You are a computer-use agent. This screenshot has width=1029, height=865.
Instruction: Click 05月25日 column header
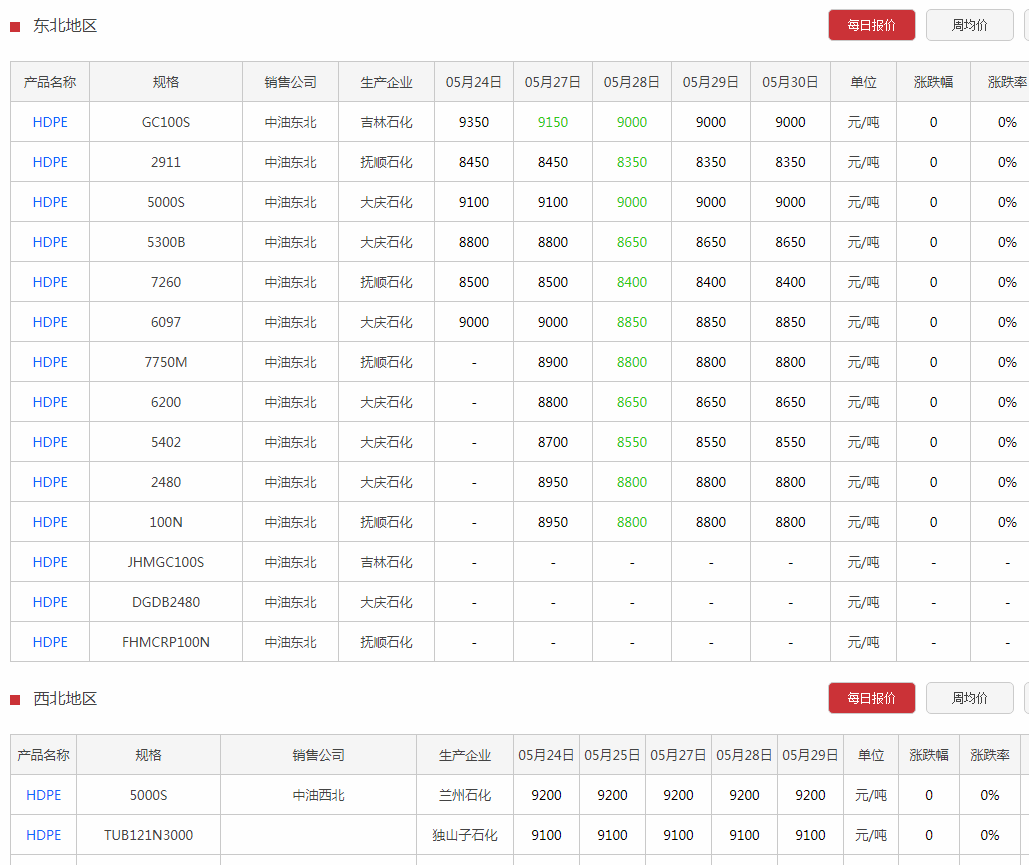click(x=612, y=755)
